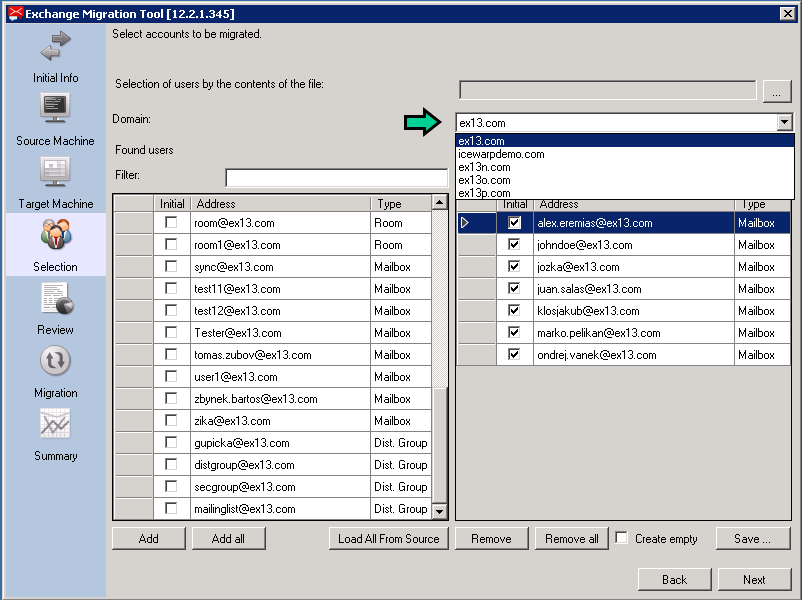The width and height of the screenshot is (802, 600).
Task: Enable checkbox for Tester@ex13.com
Action: pos(171,332)
